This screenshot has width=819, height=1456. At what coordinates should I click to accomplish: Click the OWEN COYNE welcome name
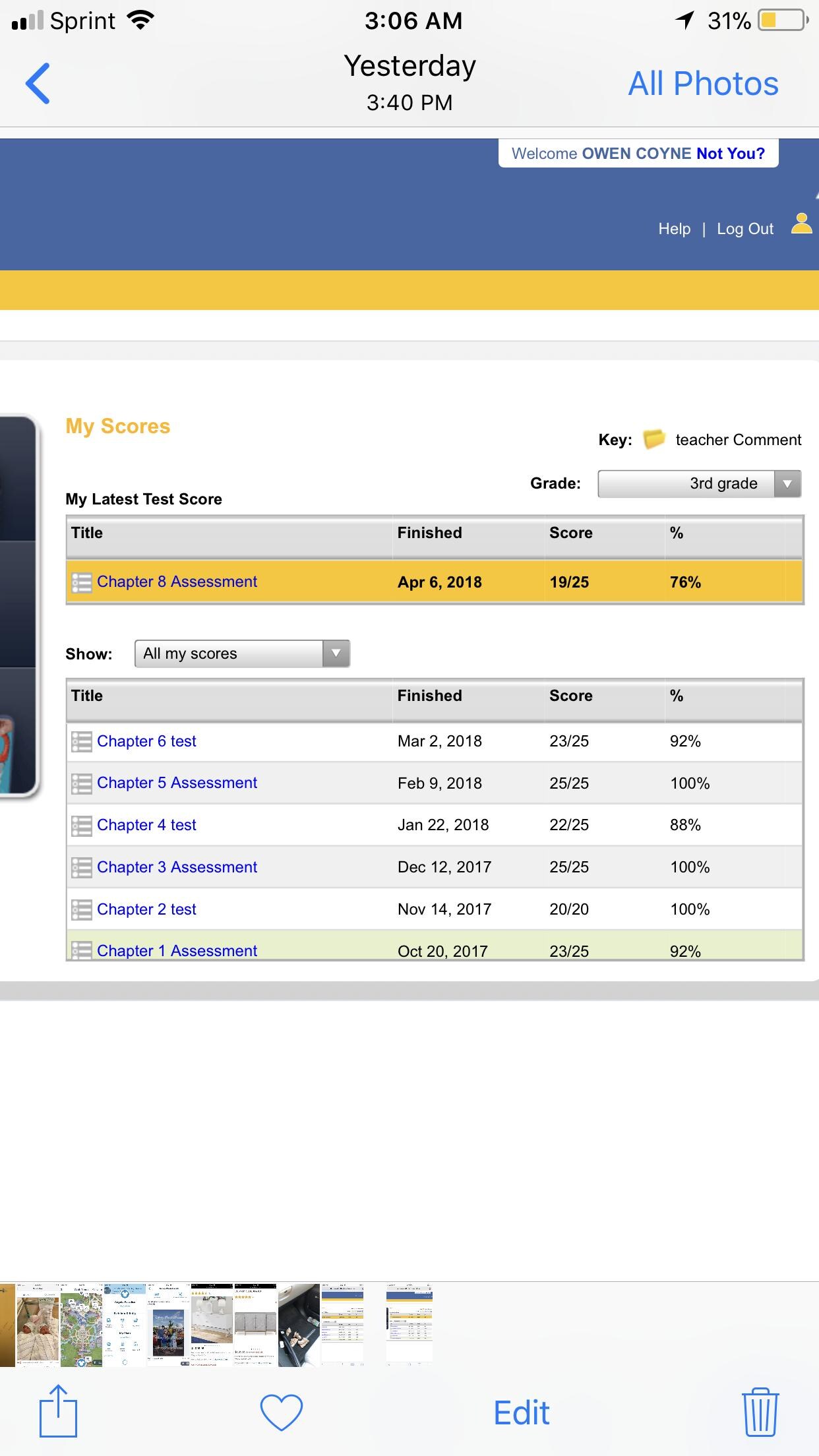click(636, 154)
